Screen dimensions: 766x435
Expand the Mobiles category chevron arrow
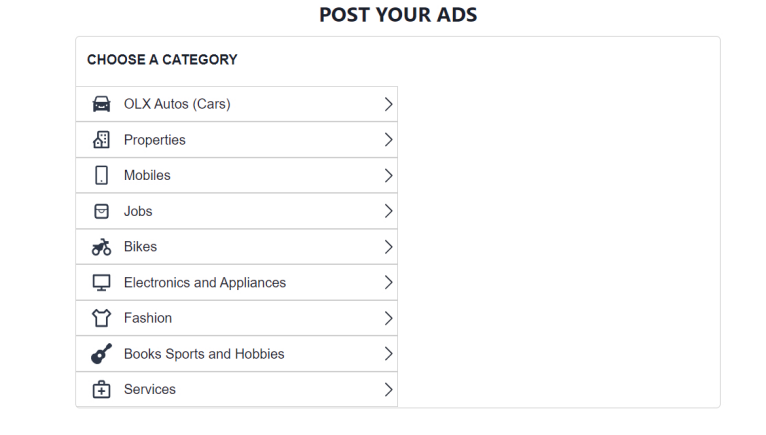pyautogui.click(x=388, y=175)
